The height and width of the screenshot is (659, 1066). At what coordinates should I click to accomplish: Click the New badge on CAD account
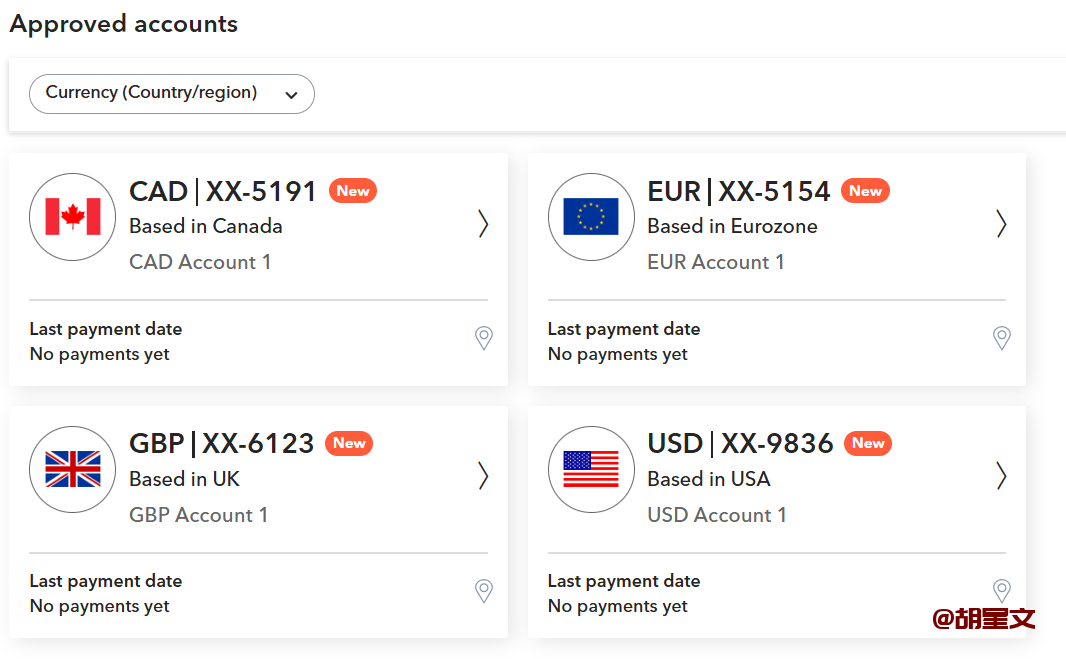[x=353, y=191]
